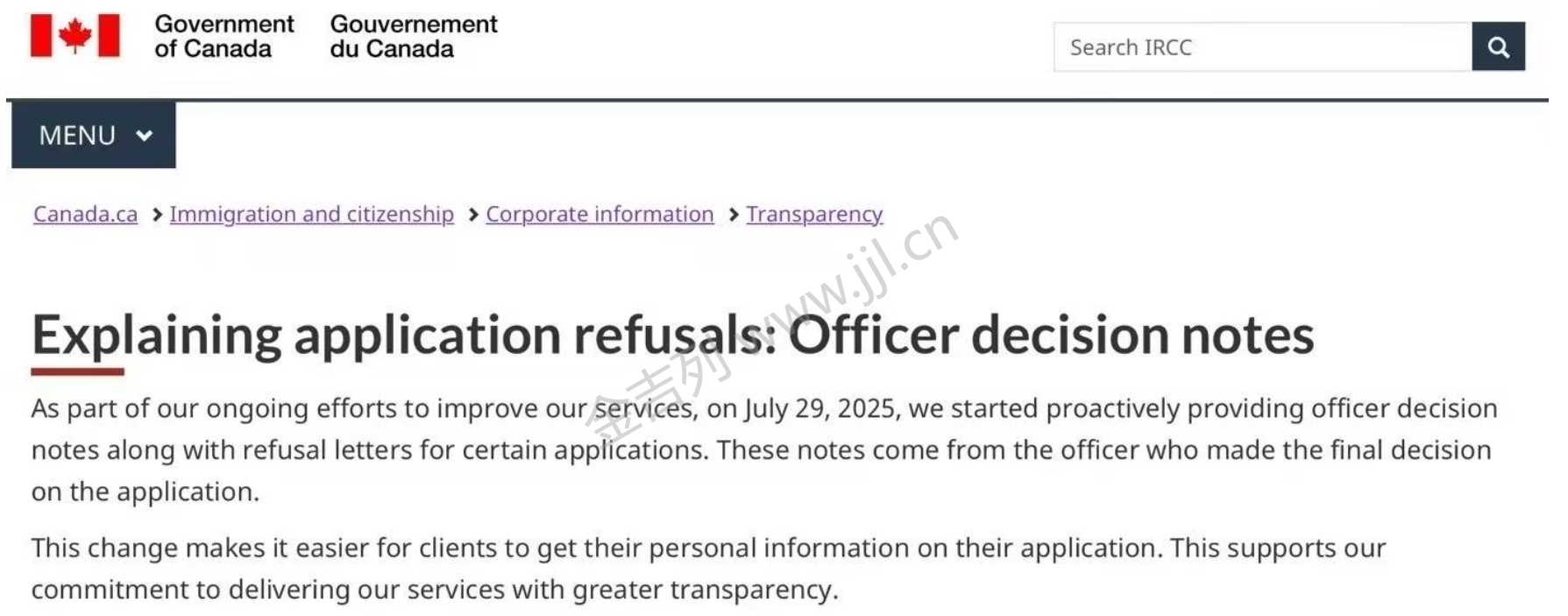Click the chevron before Transparency
The width and height of the screenshot is (1568, 616).
click(734, 215)
